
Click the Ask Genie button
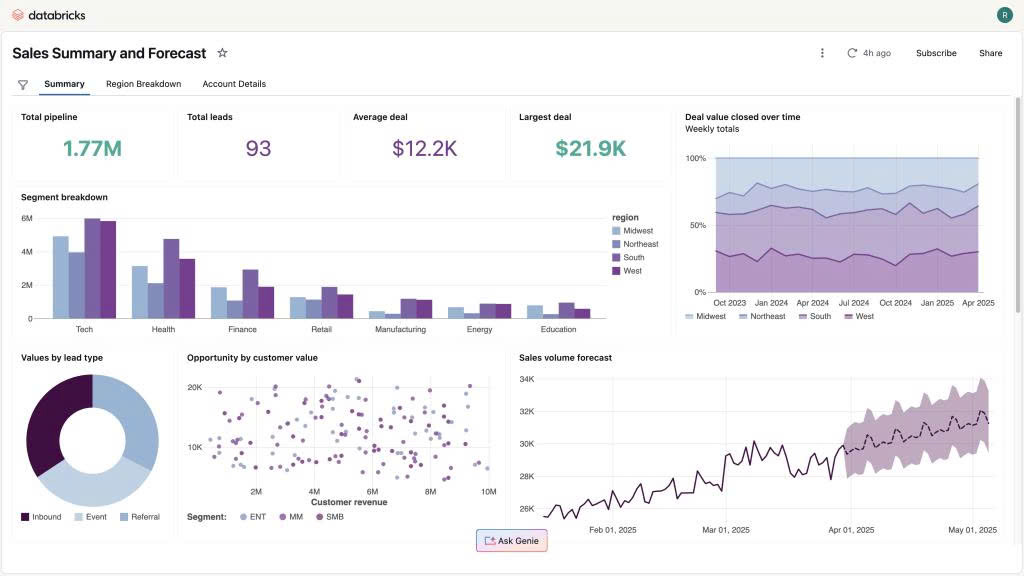pos(512,540)
